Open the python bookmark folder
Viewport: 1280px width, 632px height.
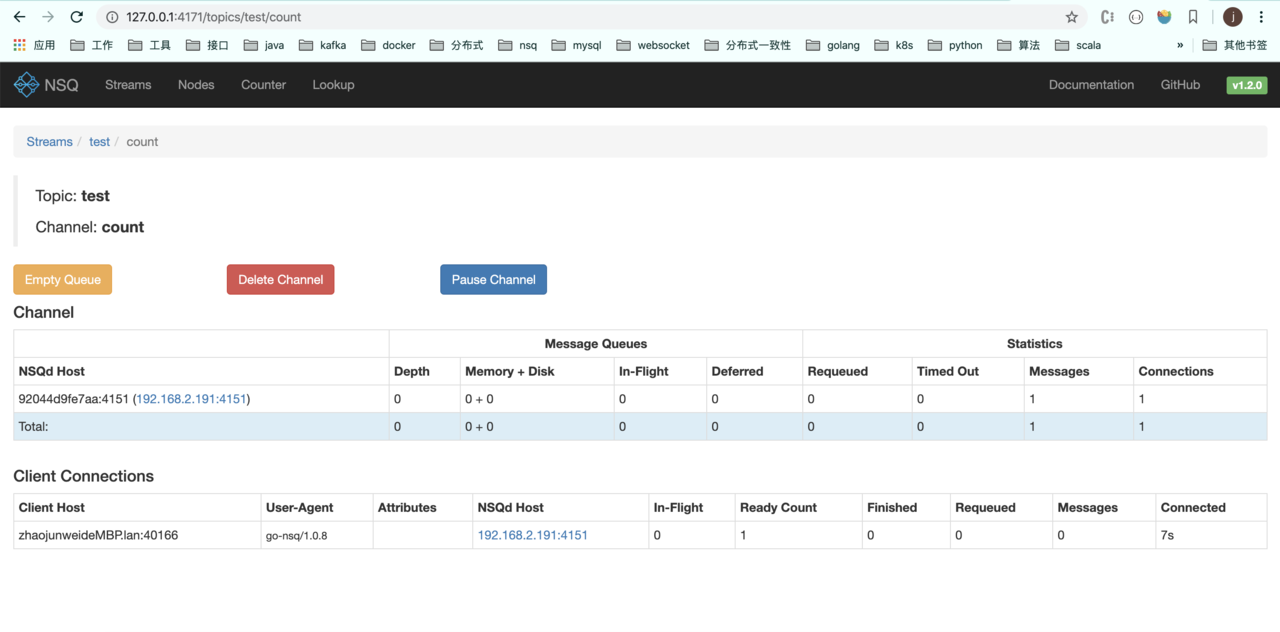point(955,45)
